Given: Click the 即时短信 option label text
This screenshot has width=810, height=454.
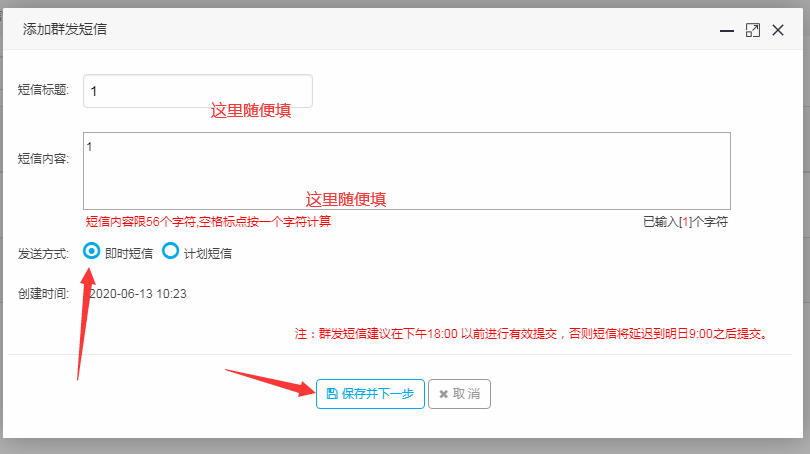Looking at the screenshot, I should pyautogui.click(x=129, y=254).
